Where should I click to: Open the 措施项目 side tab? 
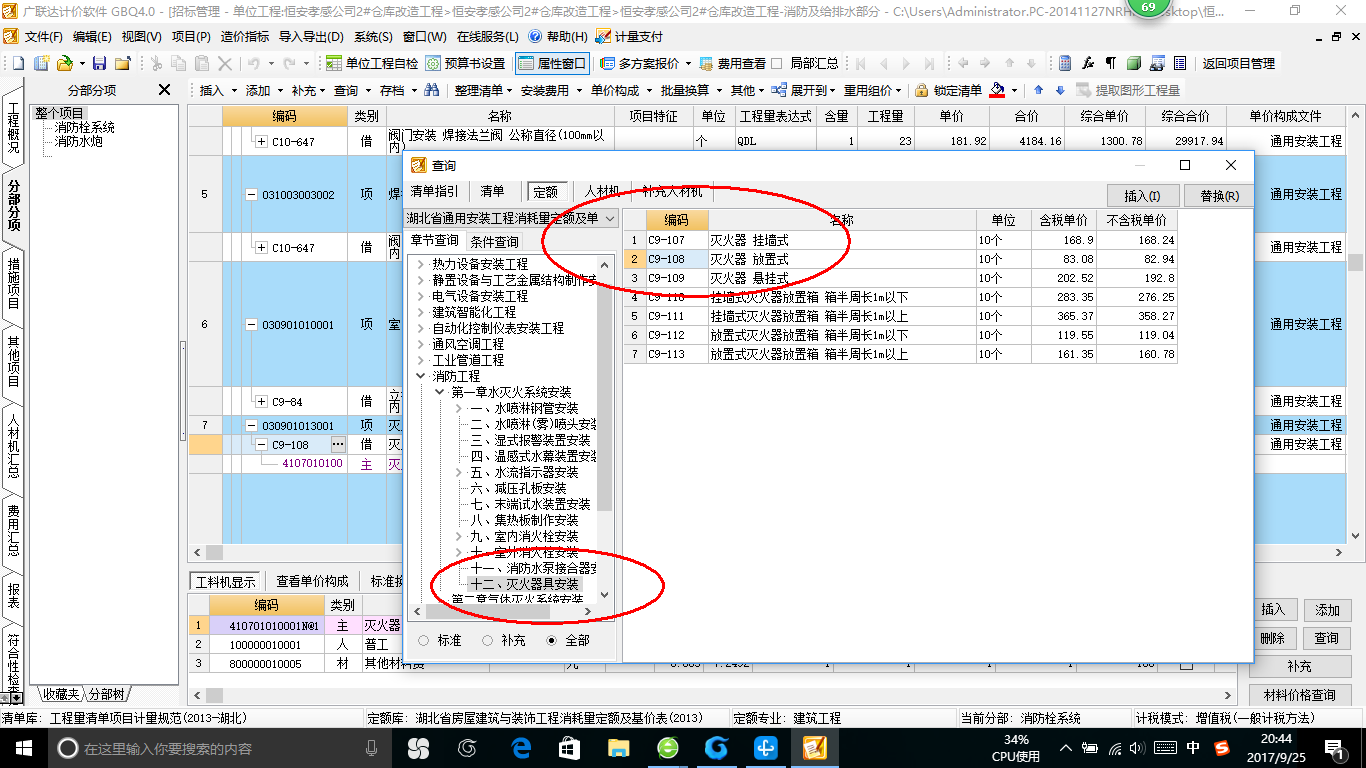[x=13, y=284]
